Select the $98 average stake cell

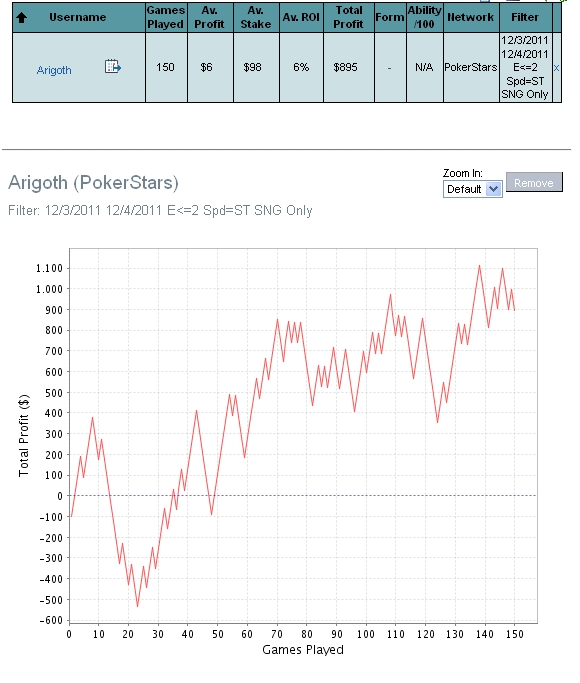coord(256,68)
